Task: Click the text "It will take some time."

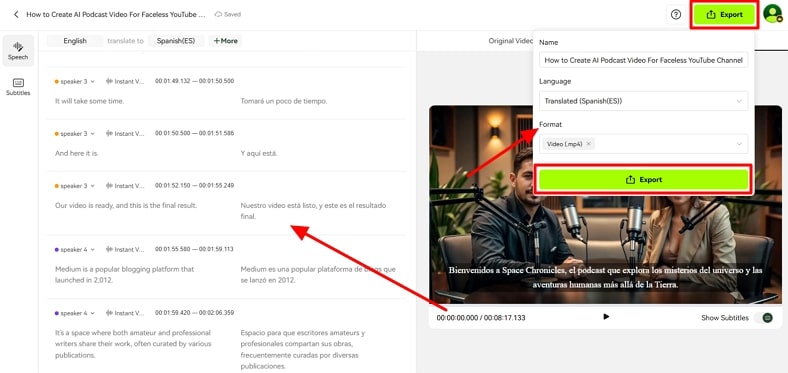Action: [89, 101]
